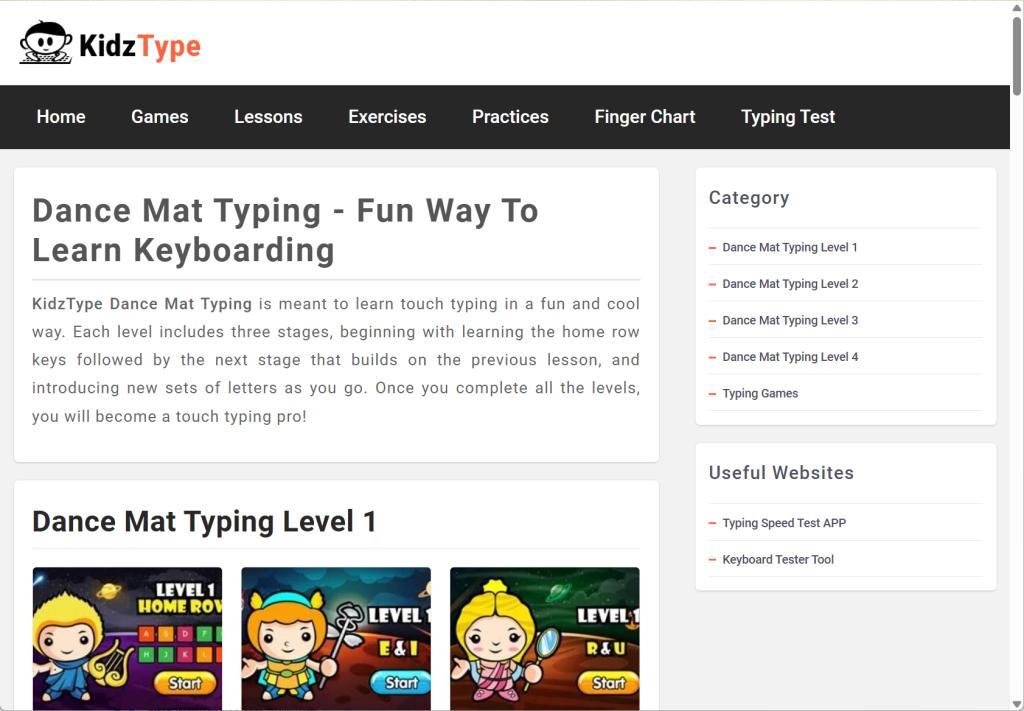Image resolution: width=1024 pixels, height=711 pixels.
Task: Open the Level 1 R & U game thumbnail
Action: (x=544, y=638)
